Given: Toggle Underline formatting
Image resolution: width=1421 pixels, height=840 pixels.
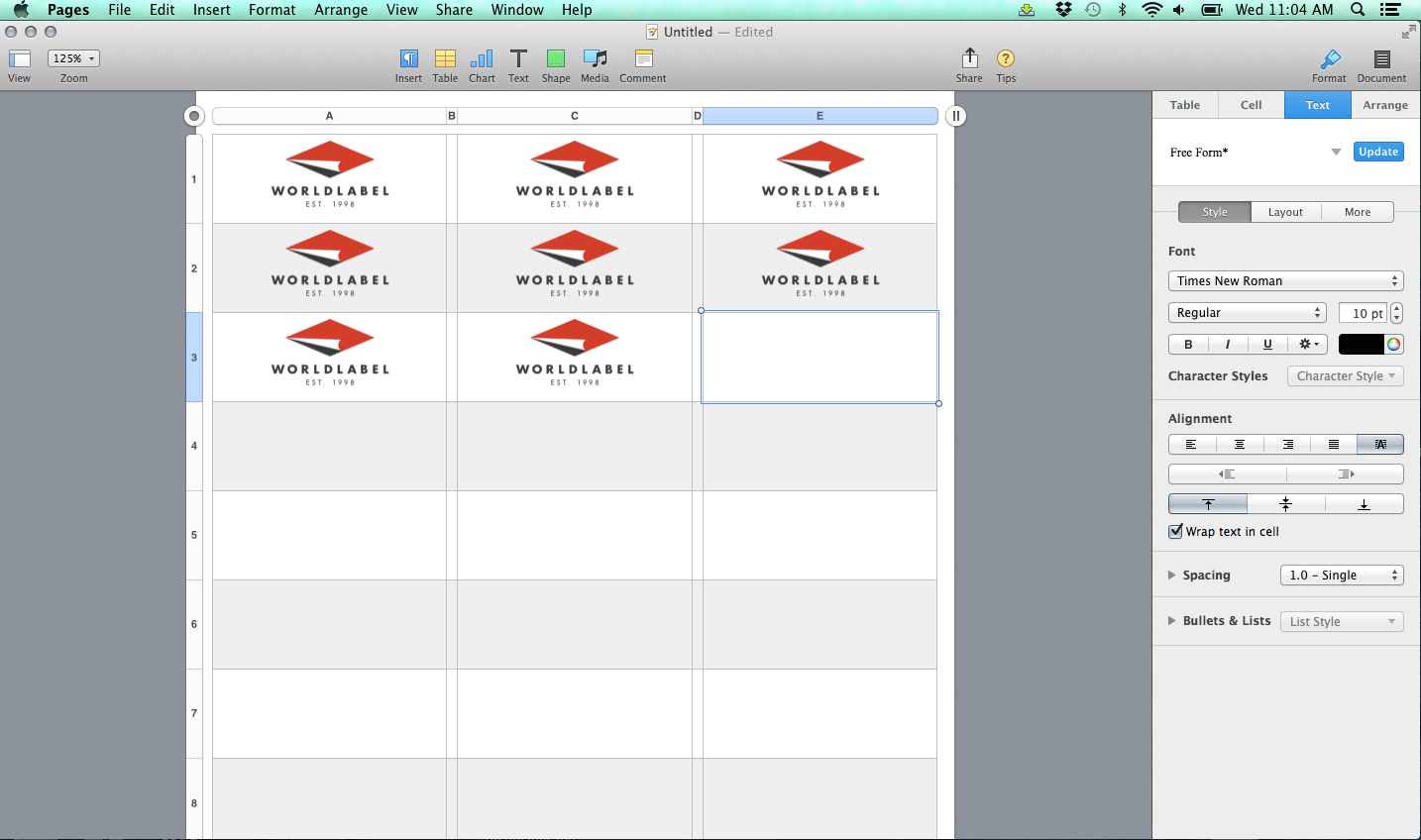Looking at the screenshot, I should pos(1267,344).
